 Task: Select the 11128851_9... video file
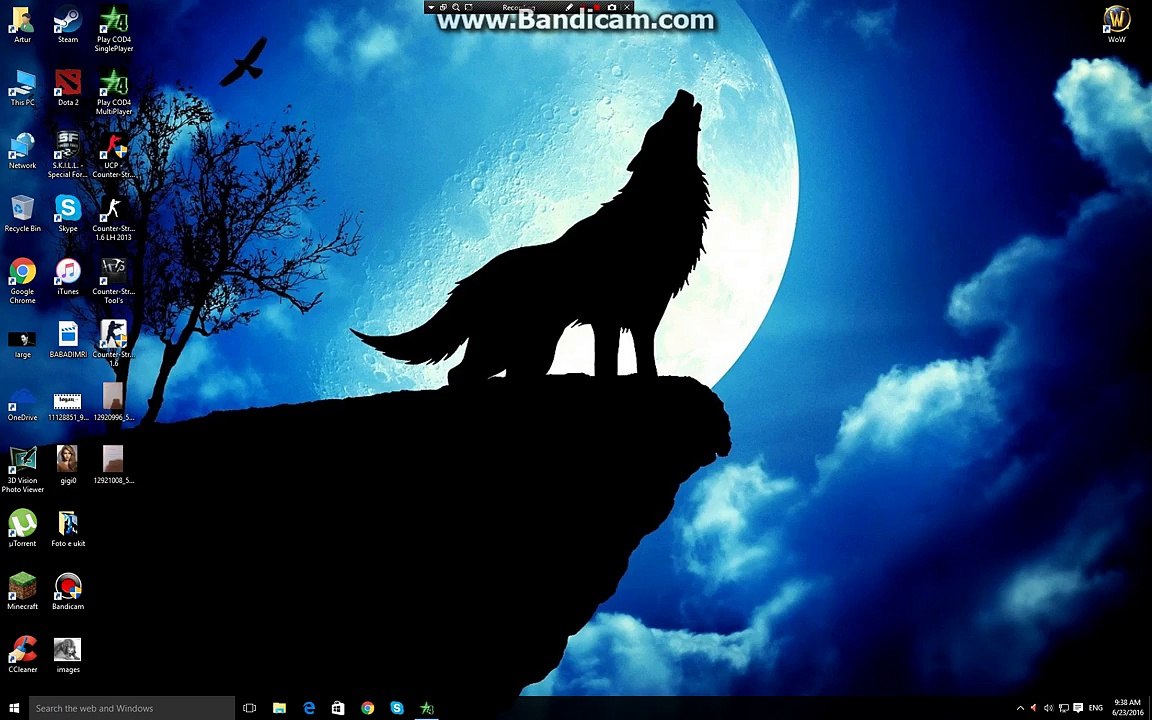68,406
